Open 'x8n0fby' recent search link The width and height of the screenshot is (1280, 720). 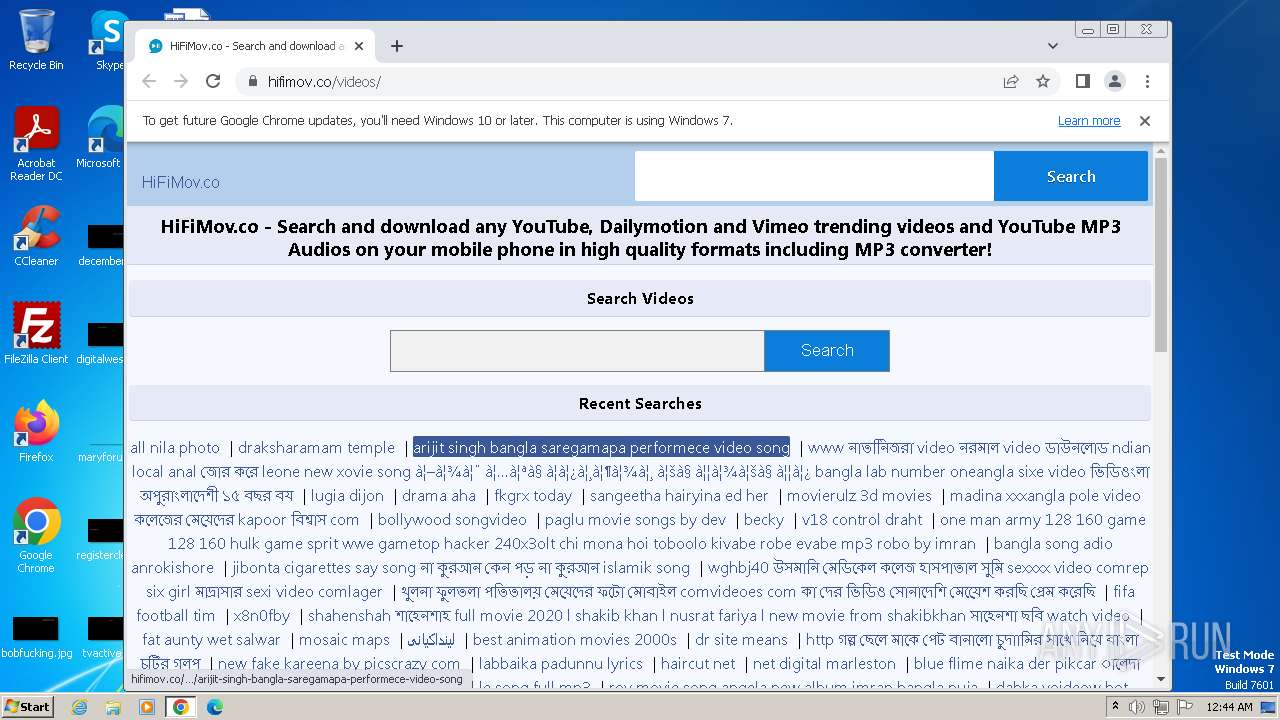261,616
